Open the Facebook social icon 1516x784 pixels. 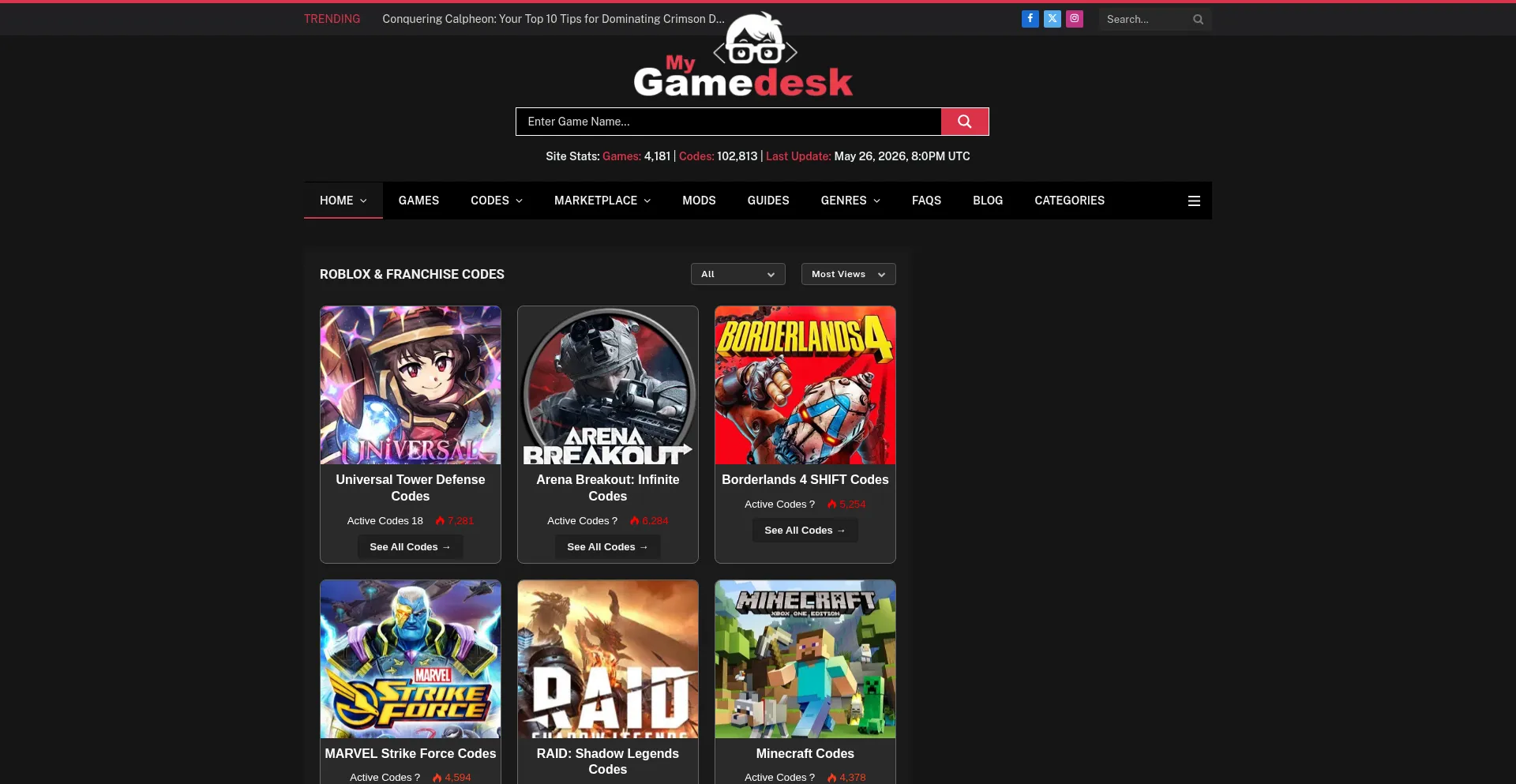(x=1030, y=19)
